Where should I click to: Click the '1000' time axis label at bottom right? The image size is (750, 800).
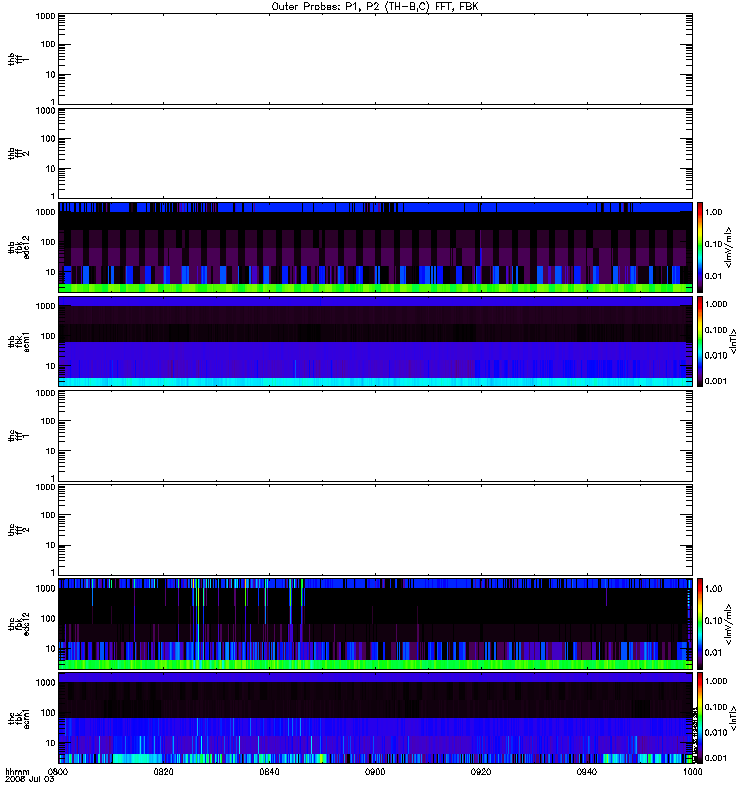[x=692, y=772]
